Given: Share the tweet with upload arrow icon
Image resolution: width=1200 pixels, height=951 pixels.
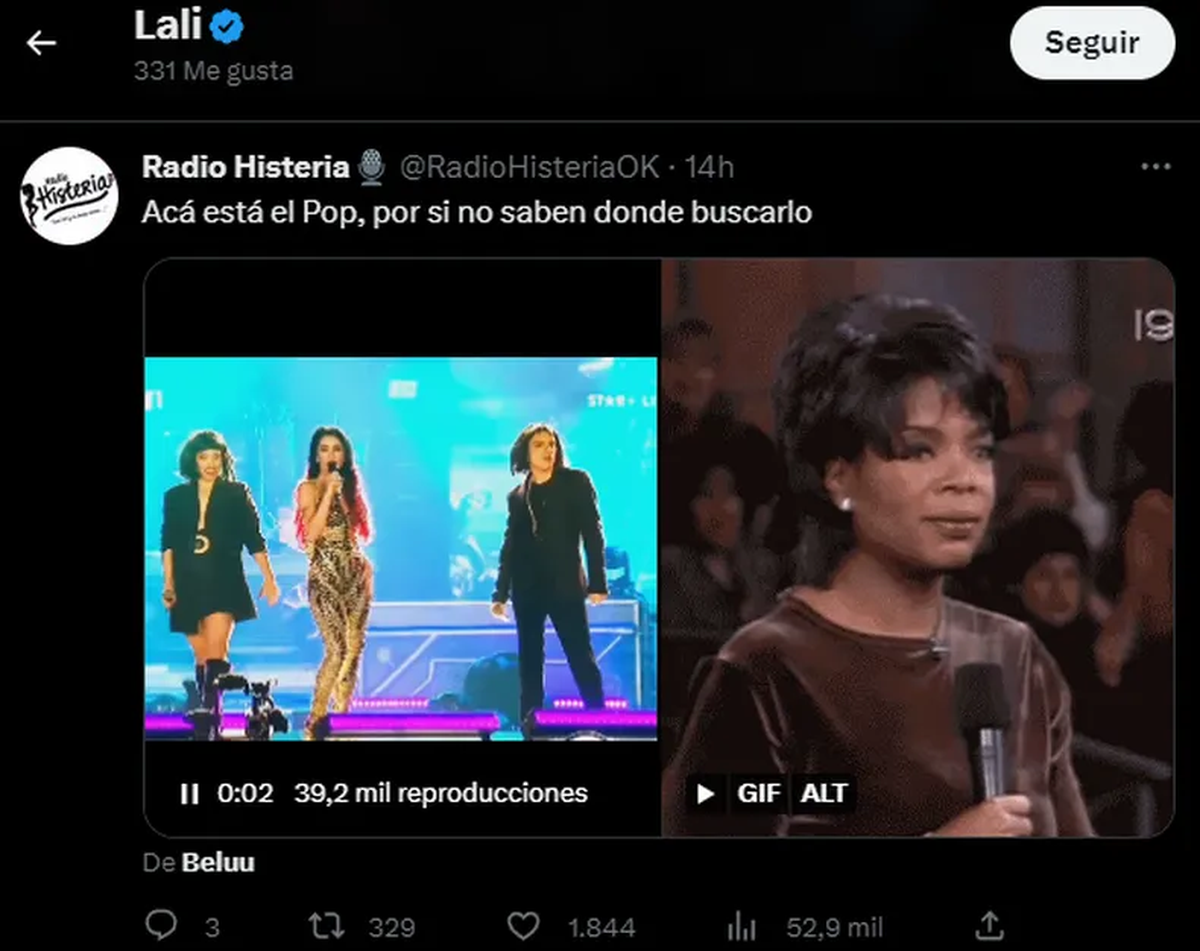Looking at the screenshot, I should pos(989,926).
